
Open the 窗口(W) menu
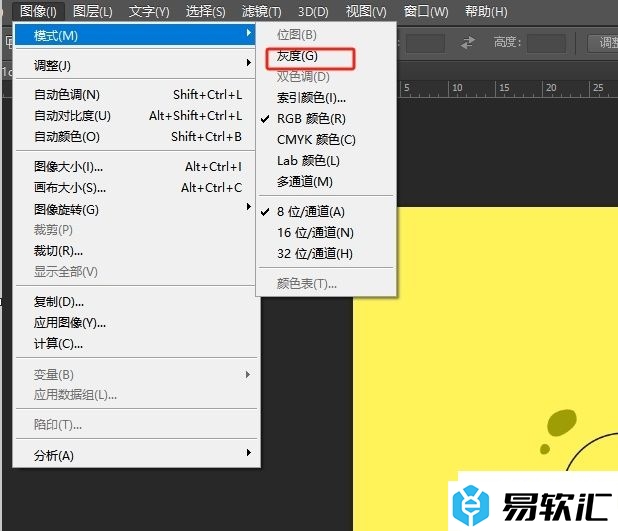(426, 11)
